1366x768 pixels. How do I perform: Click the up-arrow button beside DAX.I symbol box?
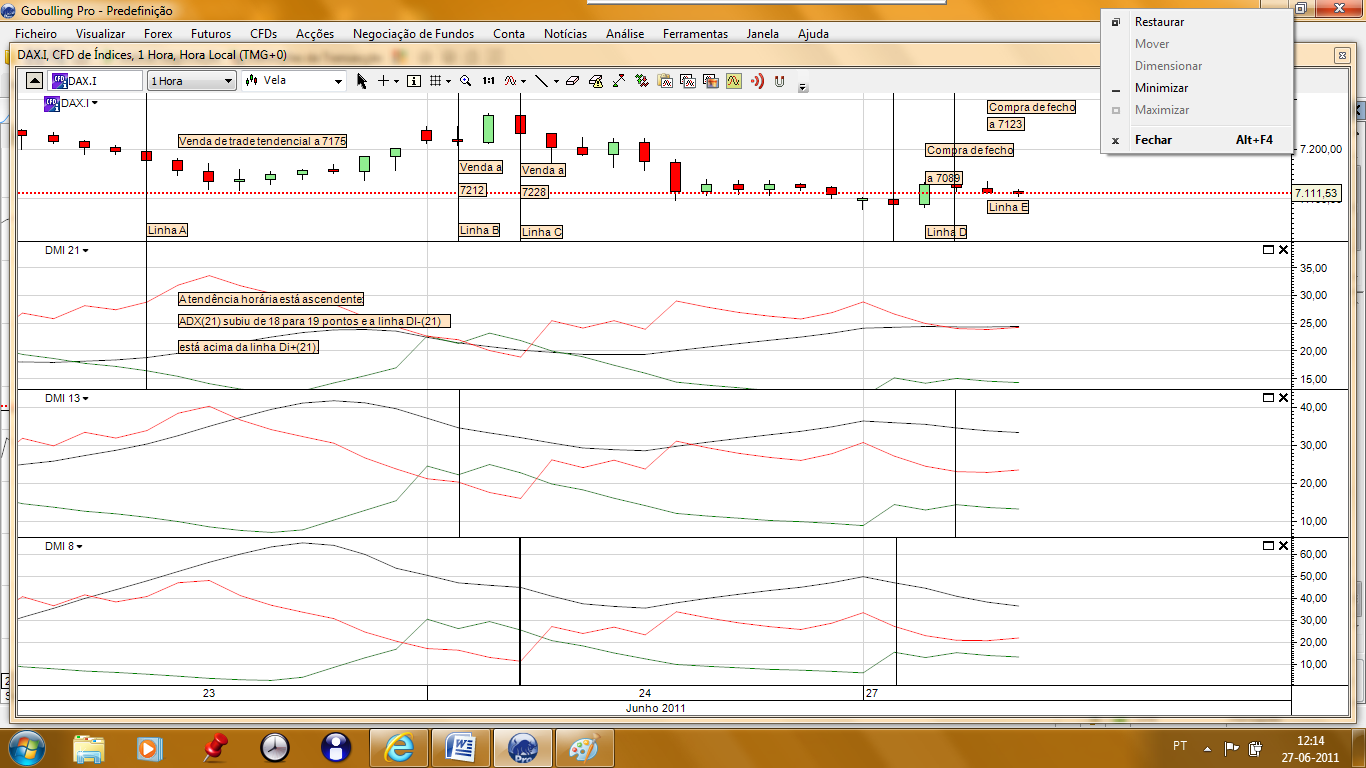(35, 81)
